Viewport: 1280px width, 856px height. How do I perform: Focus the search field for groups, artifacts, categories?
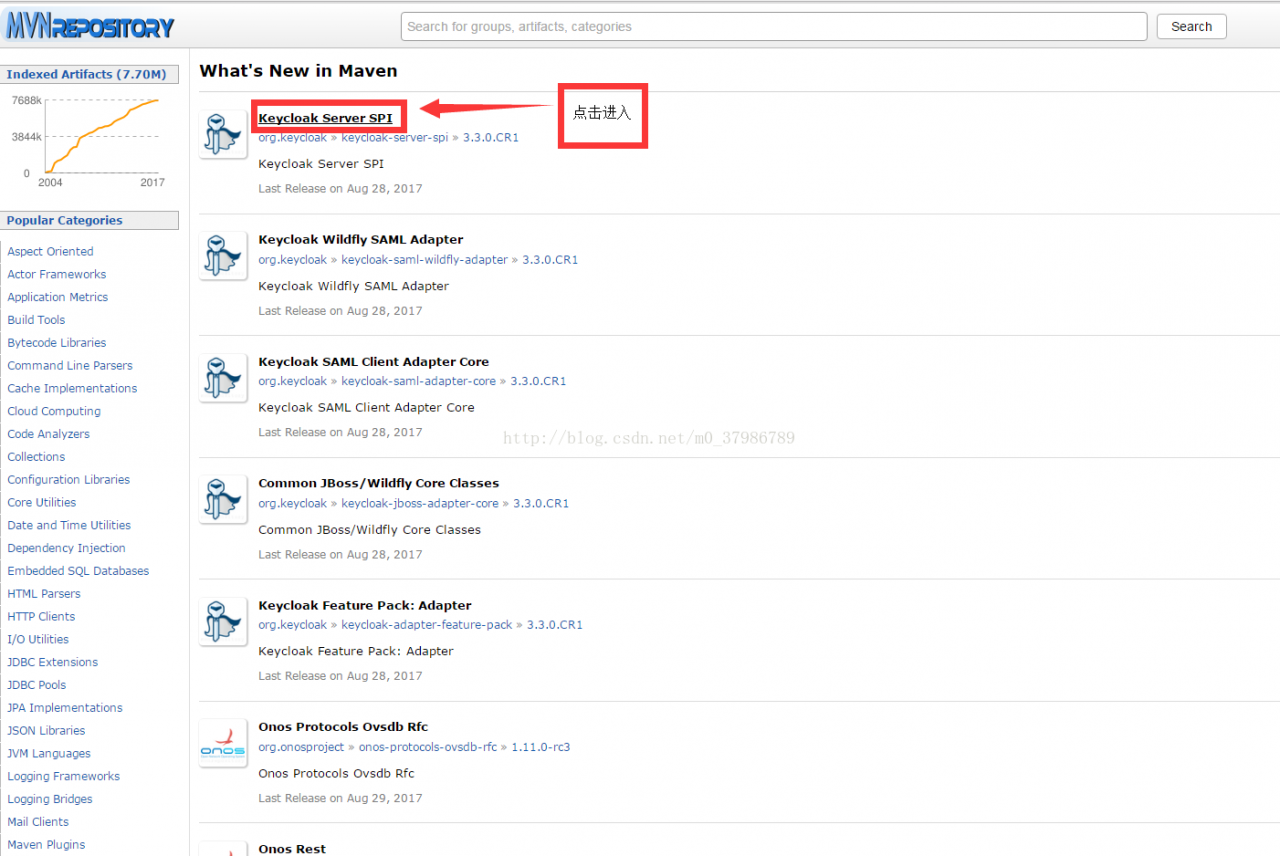[774, 27]
